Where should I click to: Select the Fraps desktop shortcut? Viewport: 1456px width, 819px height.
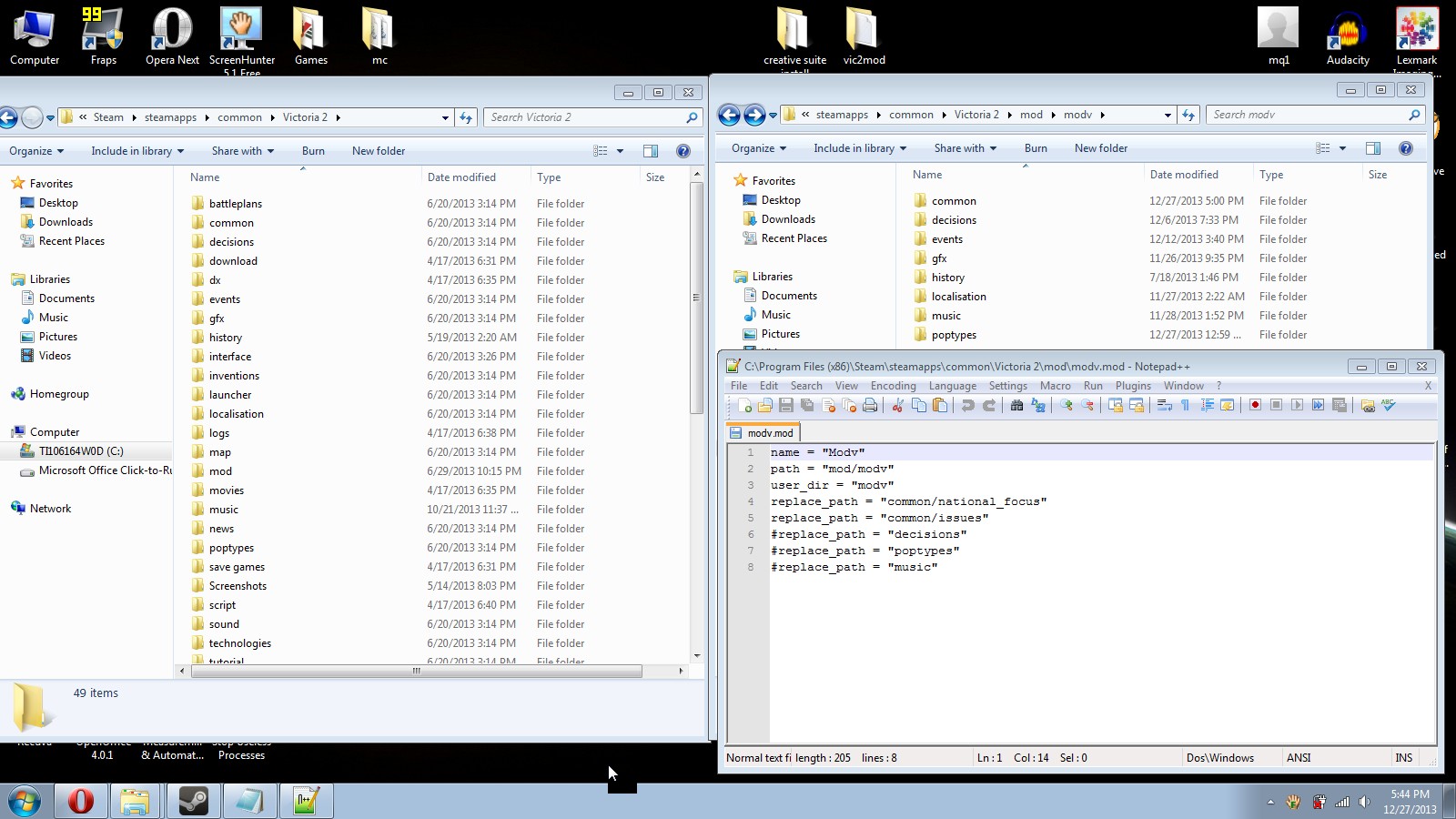coord(103,36)
